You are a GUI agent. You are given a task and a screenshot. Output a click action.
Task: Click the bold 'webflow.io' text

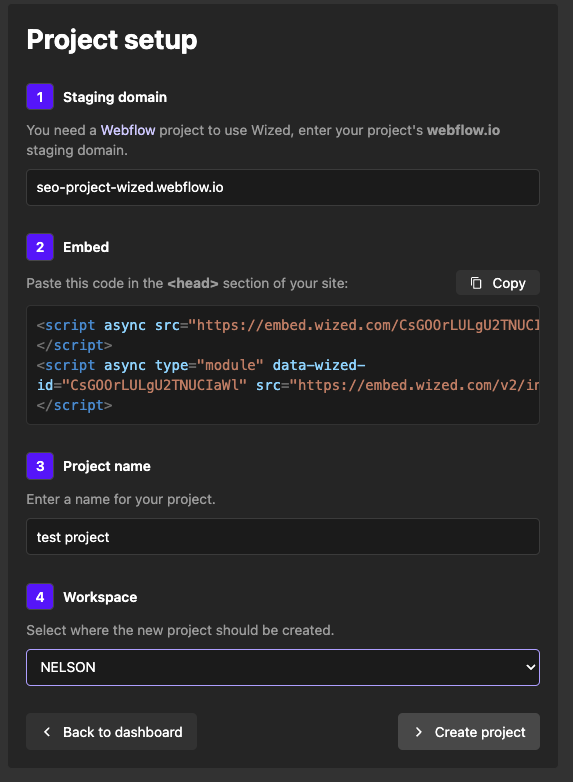[x=463, y=130]
